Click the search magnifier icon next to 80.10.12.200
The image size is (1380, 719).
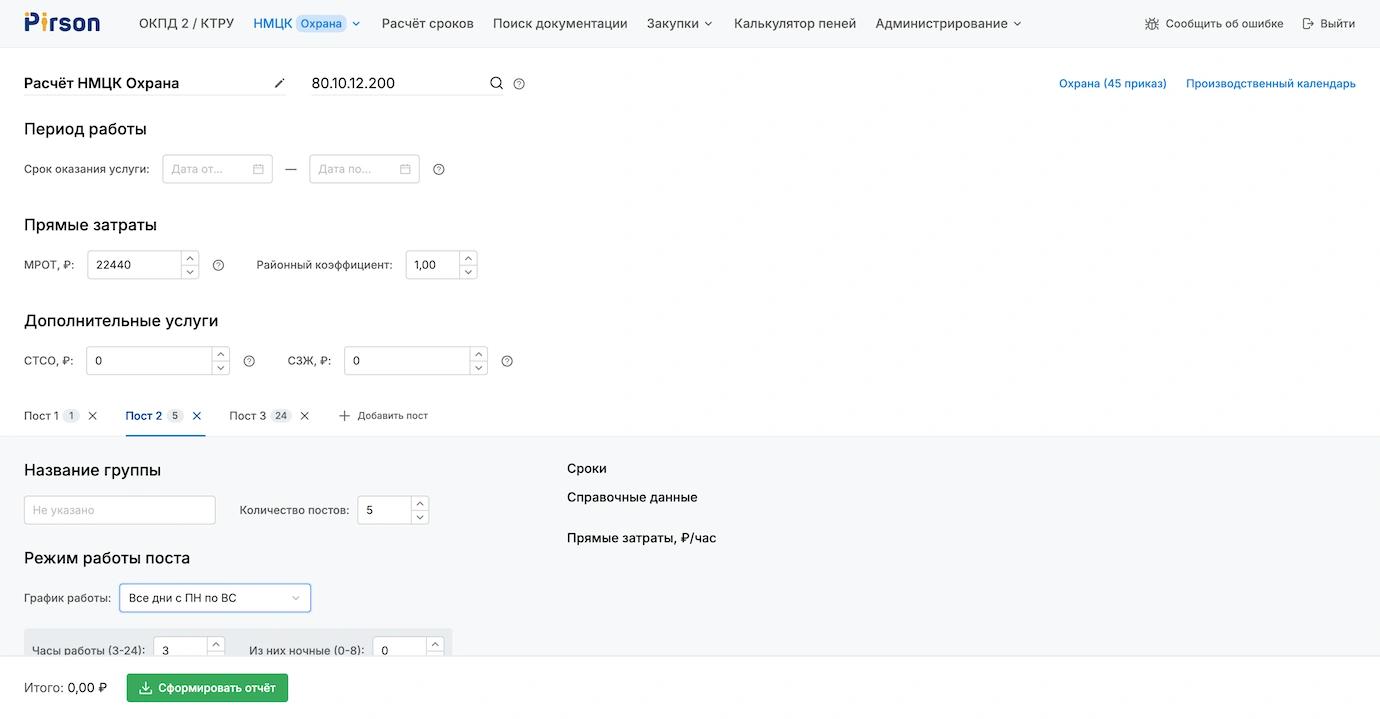coord(496,84)
